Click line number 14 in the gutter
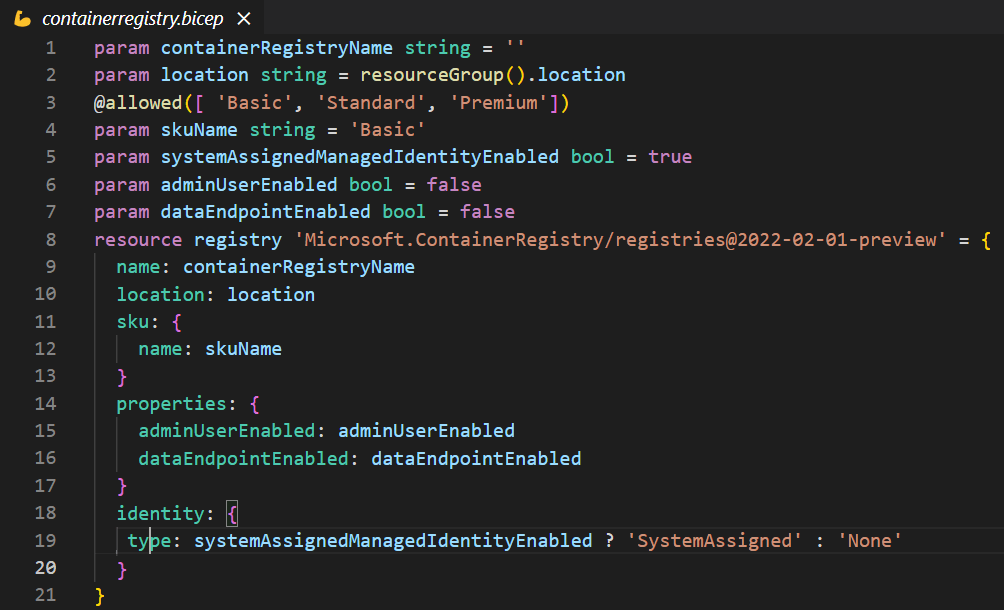 pyautogui.click(x=45, y=404)
